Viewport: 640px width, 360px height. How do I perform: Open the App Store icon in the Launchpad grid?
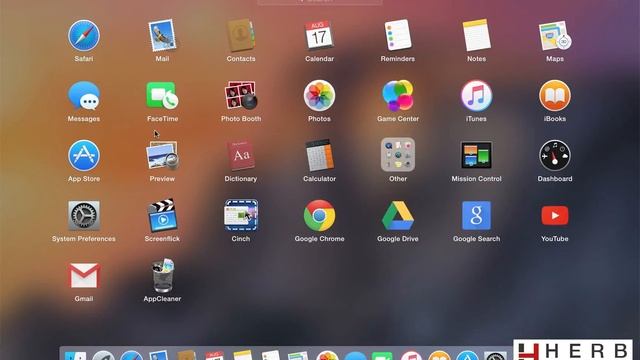[x=84, y=156]
